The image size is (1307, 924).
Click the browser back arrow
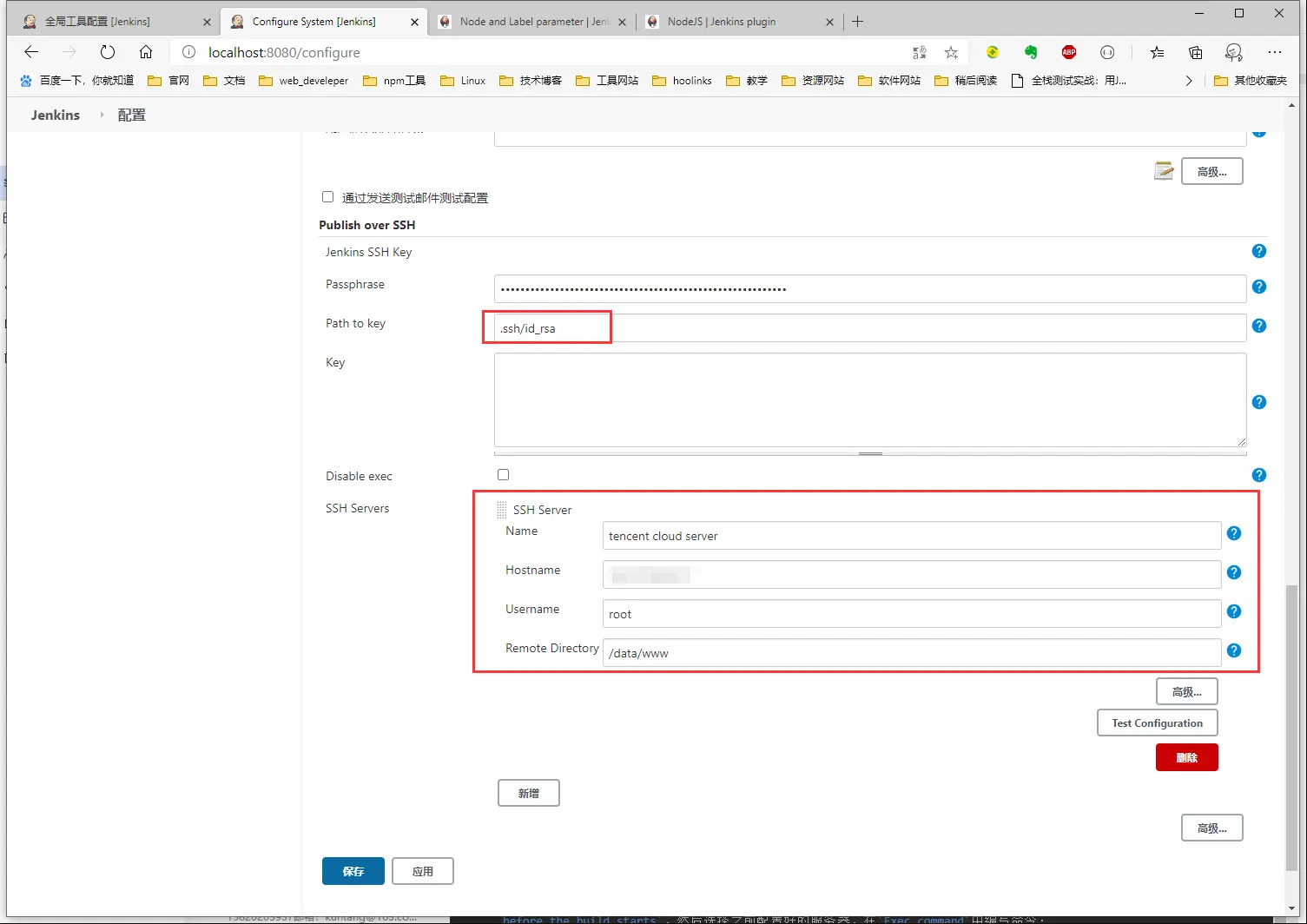click(x=31, y=52)
